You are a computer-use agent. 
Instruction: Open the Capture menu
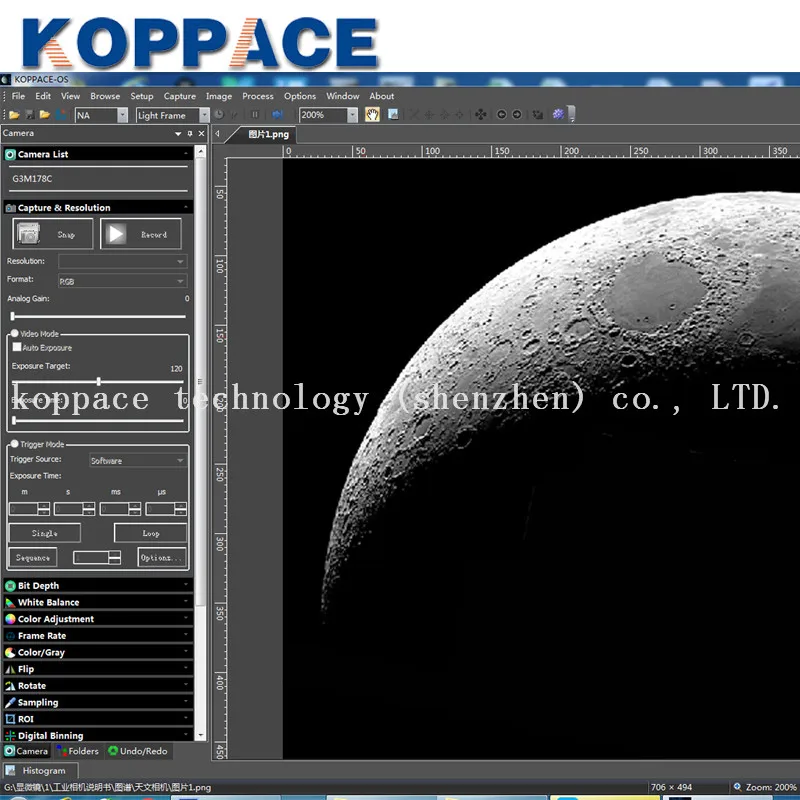point(180,96)
